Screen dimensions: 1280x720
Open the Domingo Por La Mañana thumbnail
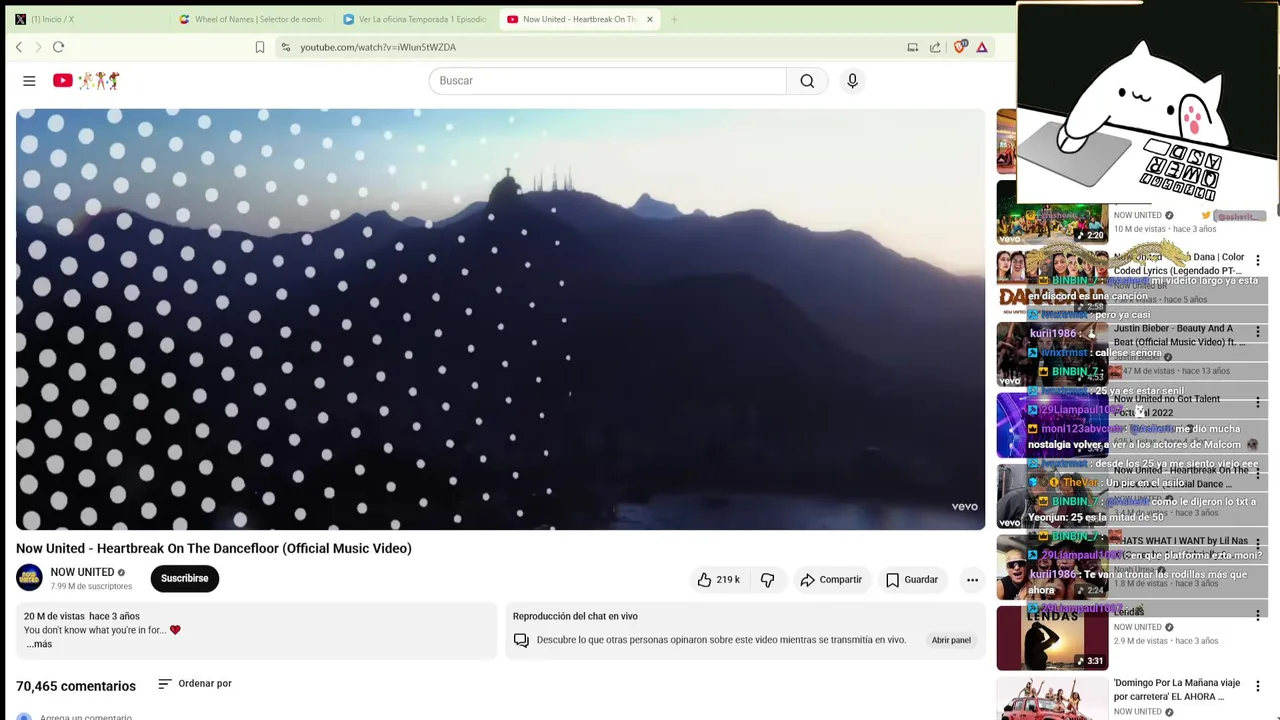tap(1052, 699)
